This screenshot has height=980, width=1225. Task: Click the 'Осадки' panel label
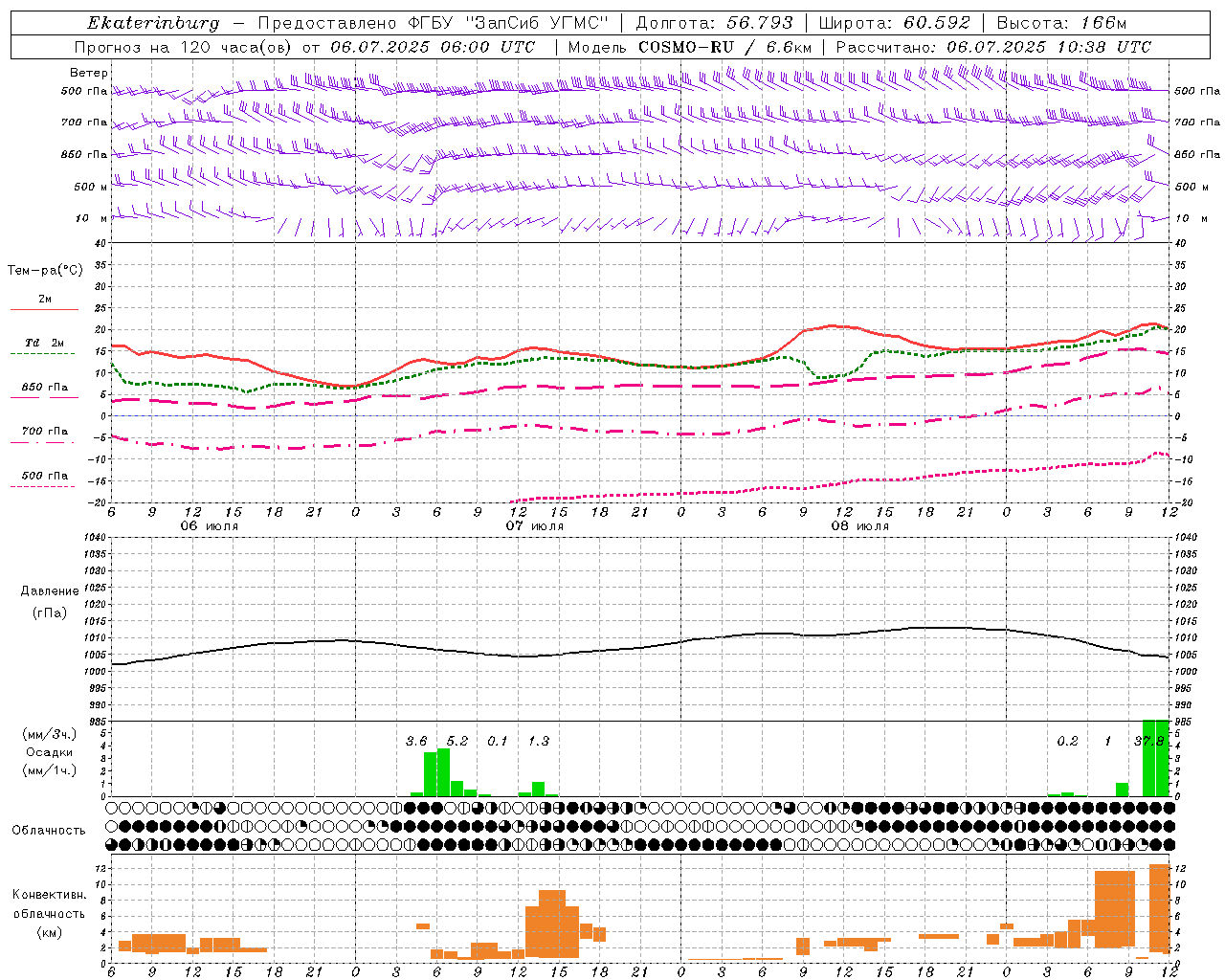click(x=50, y=752)
